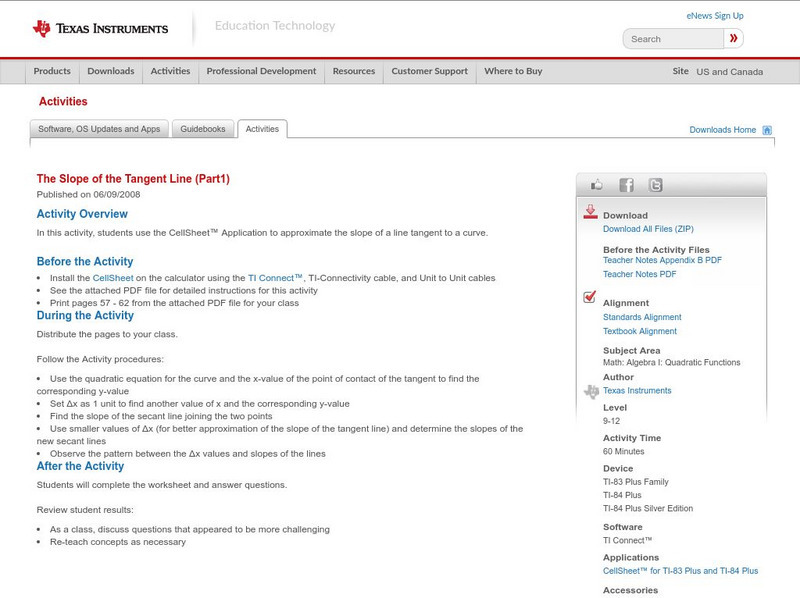The image size is (800, 598).
Task: Click the thumbs-up like icon
Action: click(596, 185)
